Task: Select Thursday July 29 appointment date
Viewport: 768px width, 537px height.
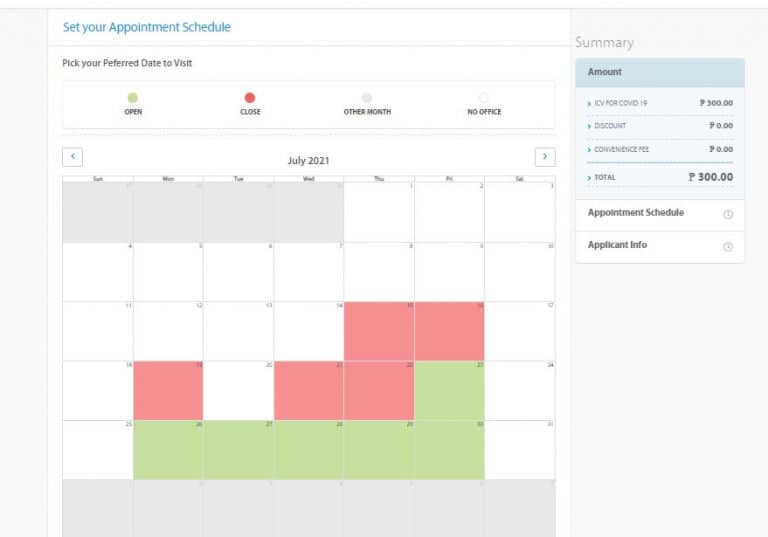Action: 379,450
